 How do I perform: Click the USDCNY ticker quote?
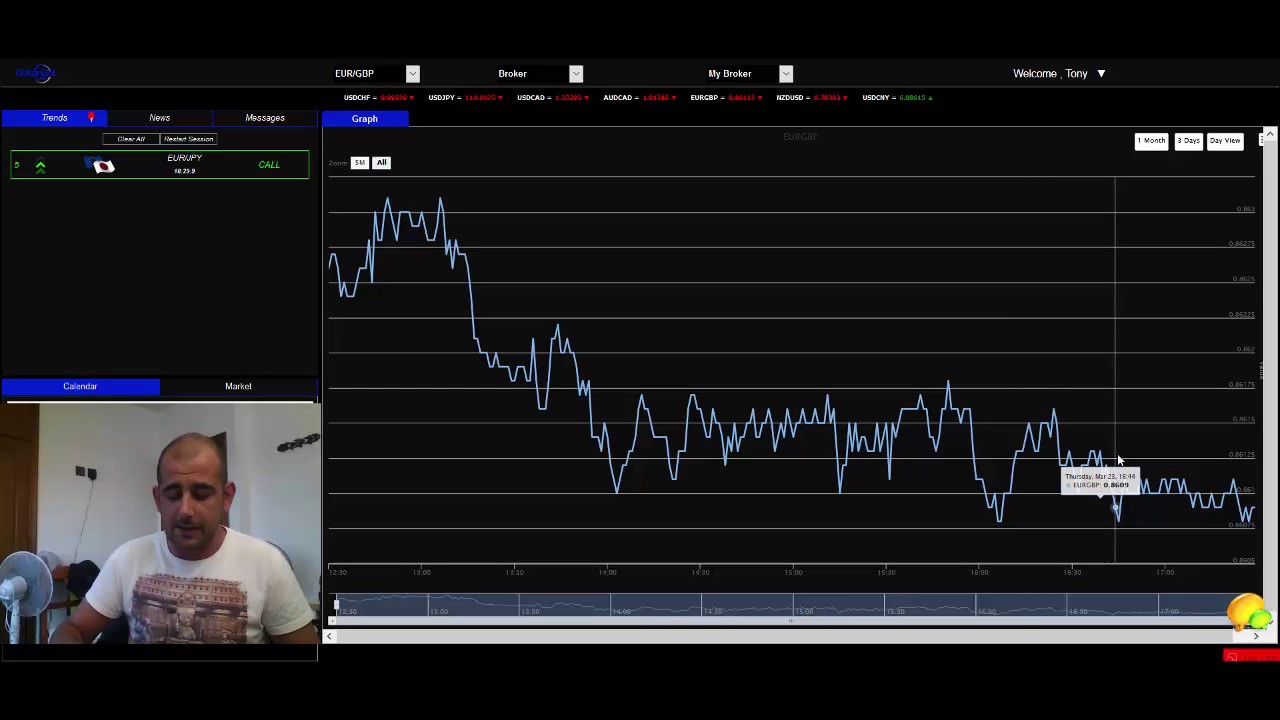(x=898, y=98)
